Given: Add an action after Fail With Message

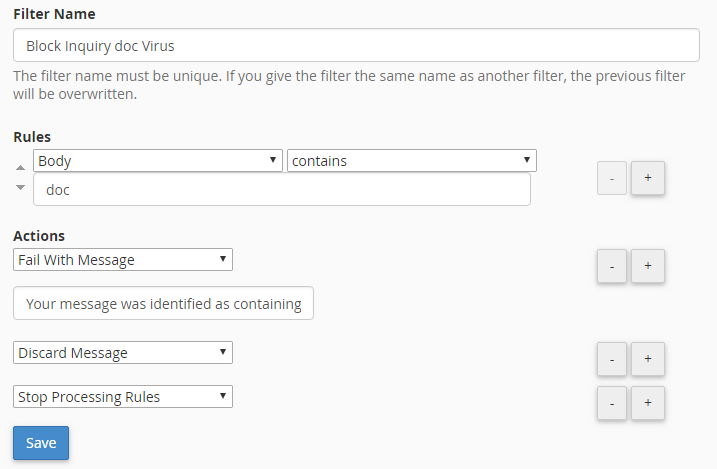Looking at the screenshot, I should point(647,266).
